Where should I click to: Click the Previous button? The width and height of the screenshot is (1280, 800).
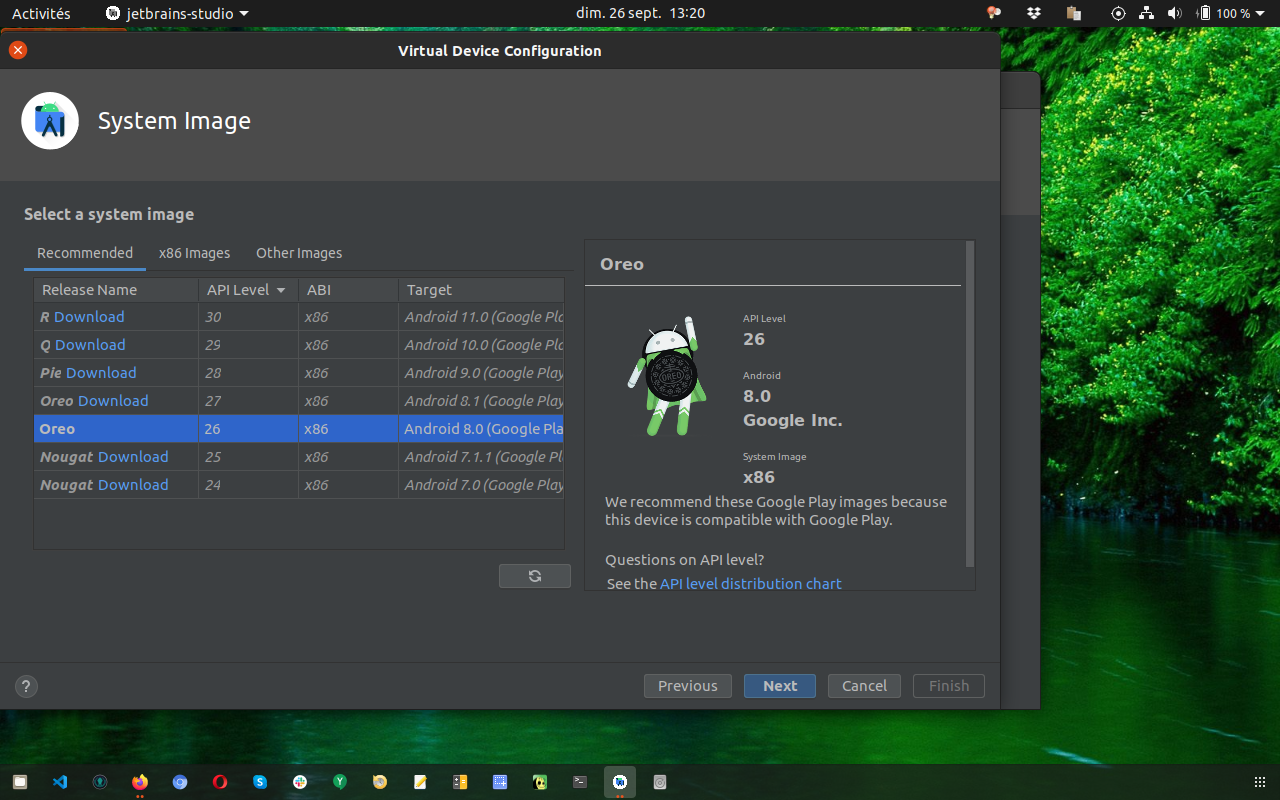click(688, 686)
